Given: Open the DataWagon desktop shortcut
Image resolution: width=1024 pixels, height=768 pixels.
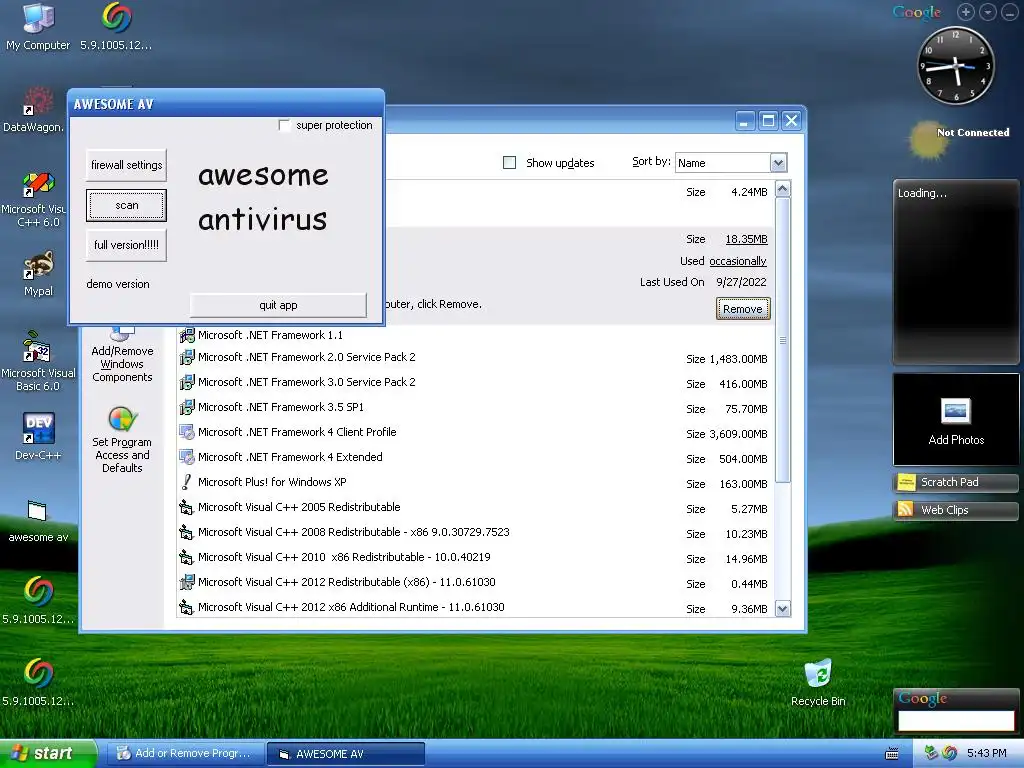Looking at the screenshot, I should (33, 109).
